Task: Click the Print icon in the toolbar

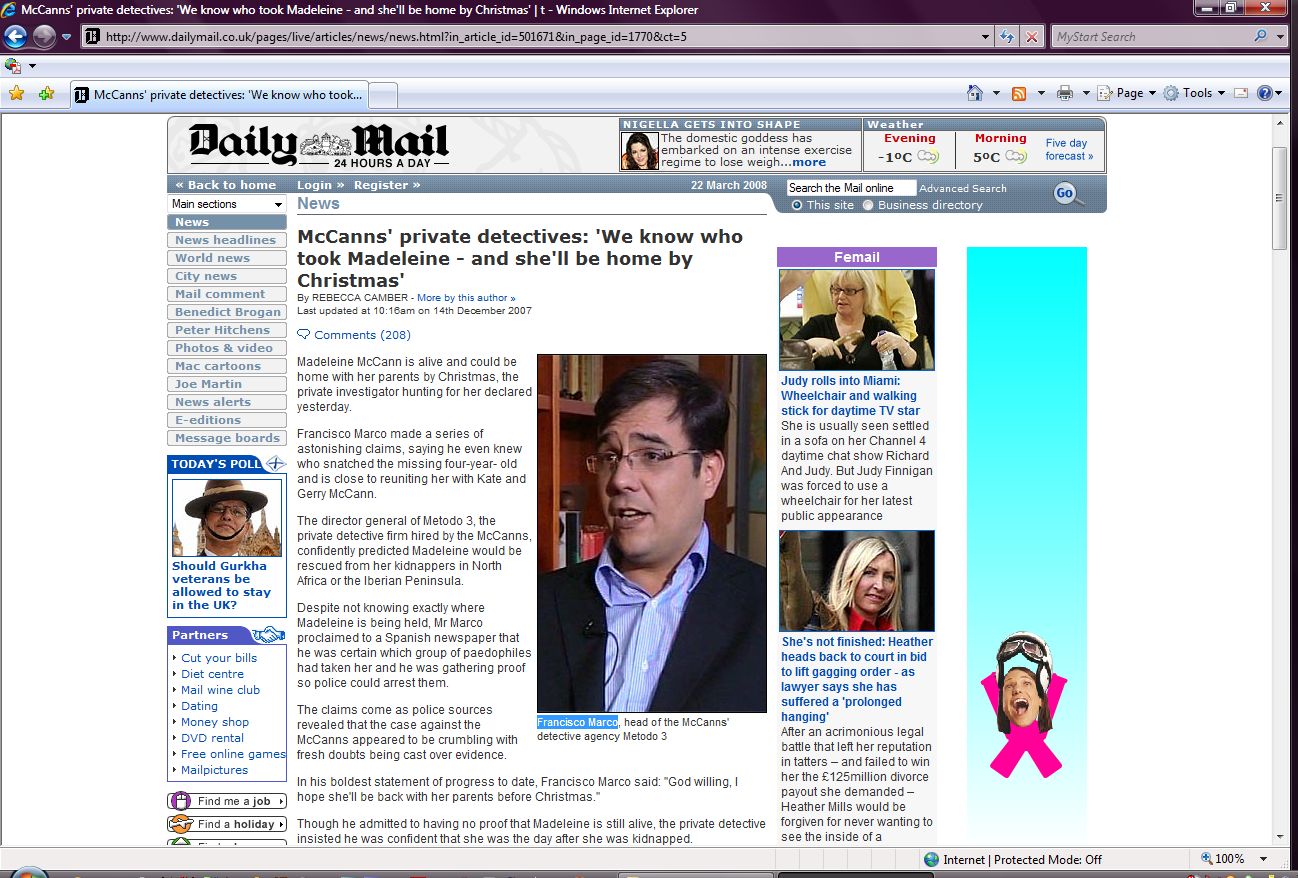Action: coord(1065,93)
